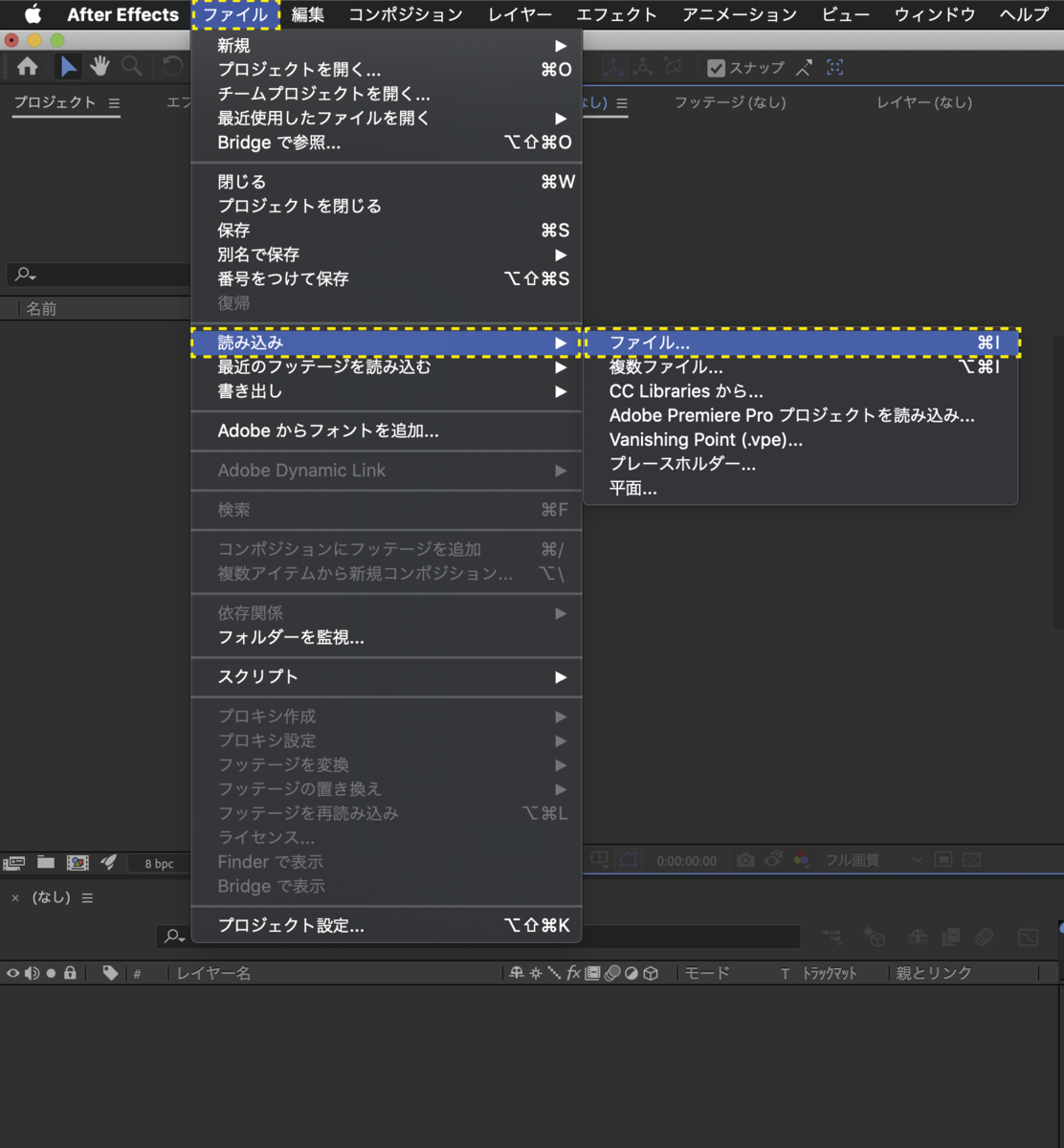This screenshot has height=1148, width=1064.
Task: Click the speaker audio column icon in timeline
Action: tap(32, 973)
